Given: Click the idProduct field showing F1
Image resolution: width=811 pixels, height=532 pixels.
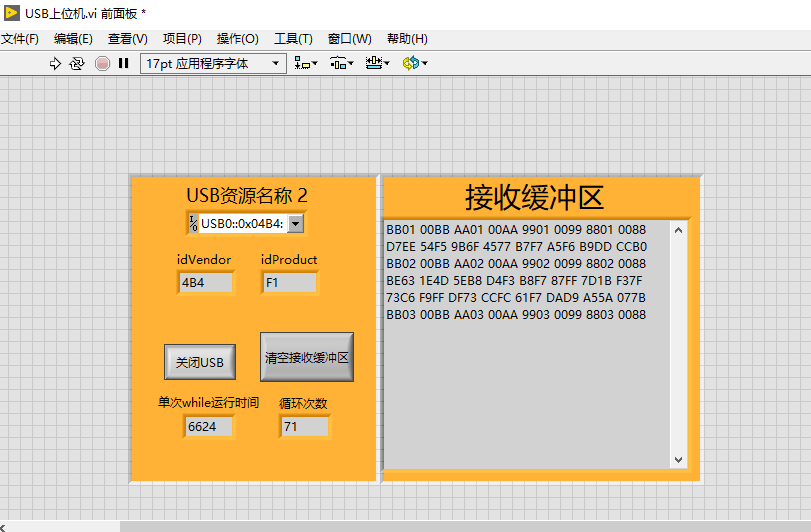Looking at the screenshot, I should click(x=290, y=283).
